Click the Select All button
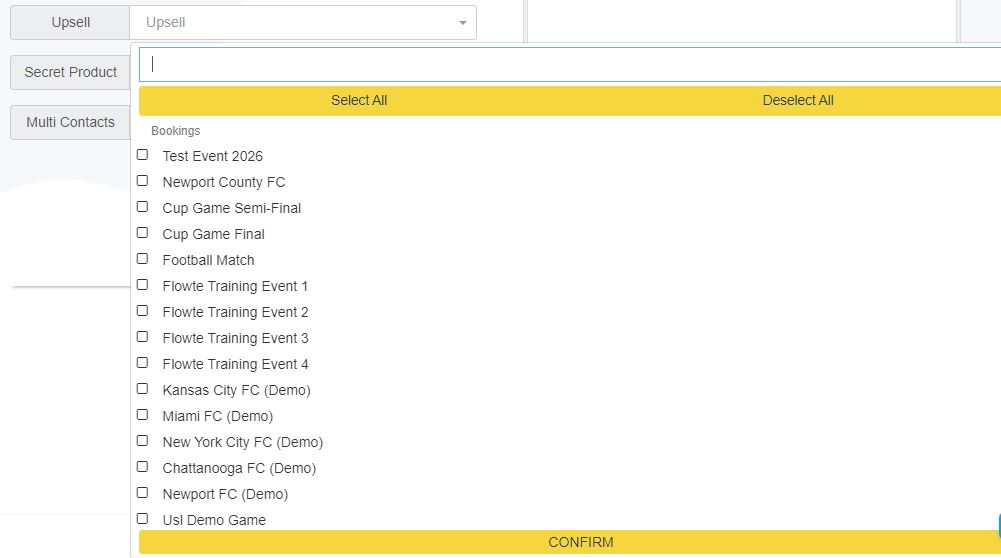Screen dimensions: 1001x558 359,100
